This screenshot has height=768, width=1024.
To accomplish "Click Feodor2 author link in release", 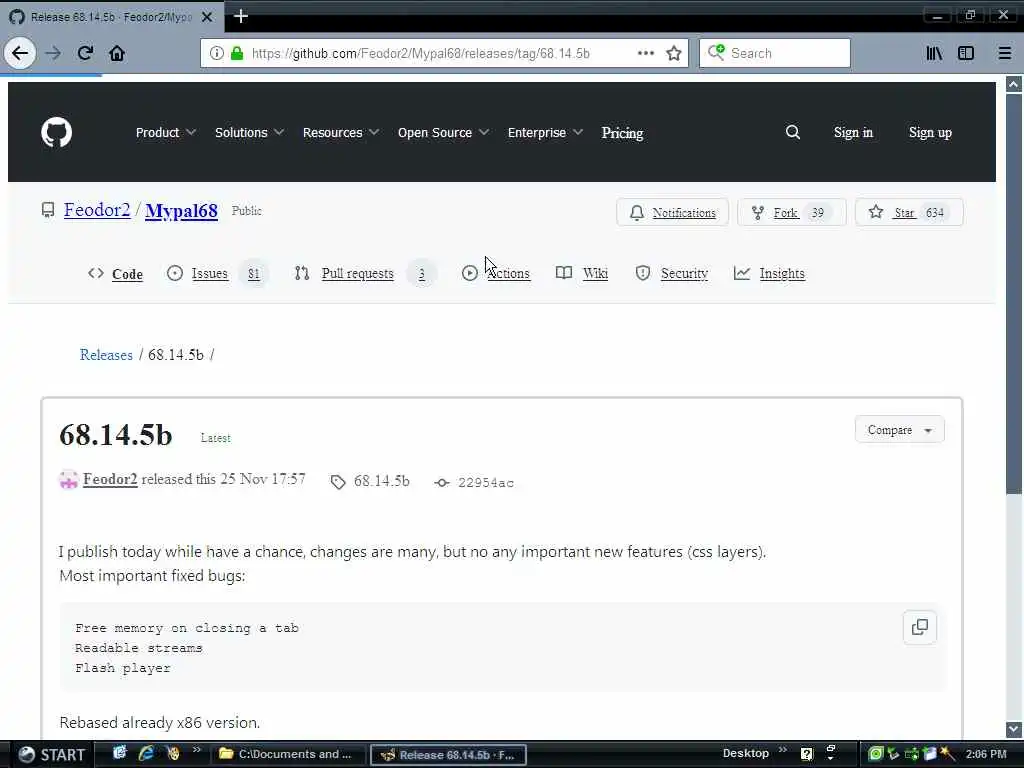I will 110,479.
